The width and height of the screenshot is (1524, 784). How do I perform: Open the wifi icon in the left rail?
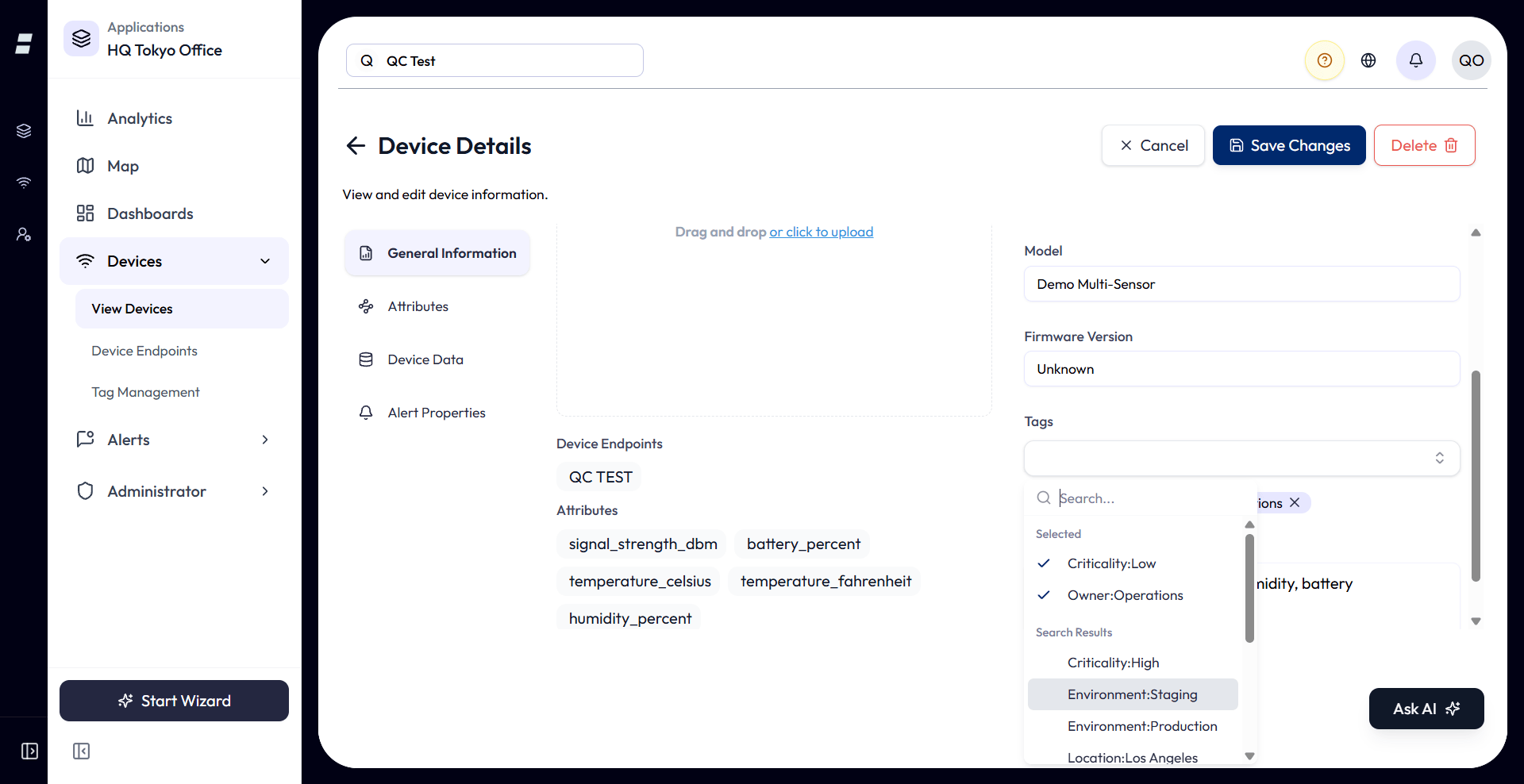pos(24,183)
